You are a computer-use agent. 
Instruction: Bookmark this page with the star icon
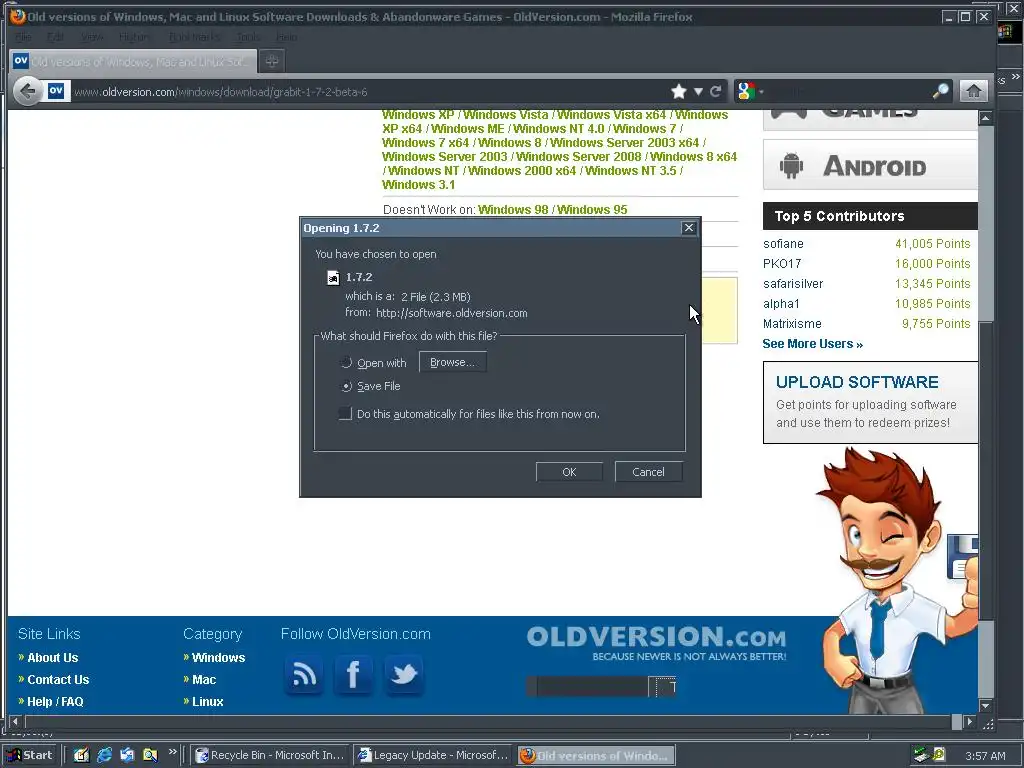679,91
